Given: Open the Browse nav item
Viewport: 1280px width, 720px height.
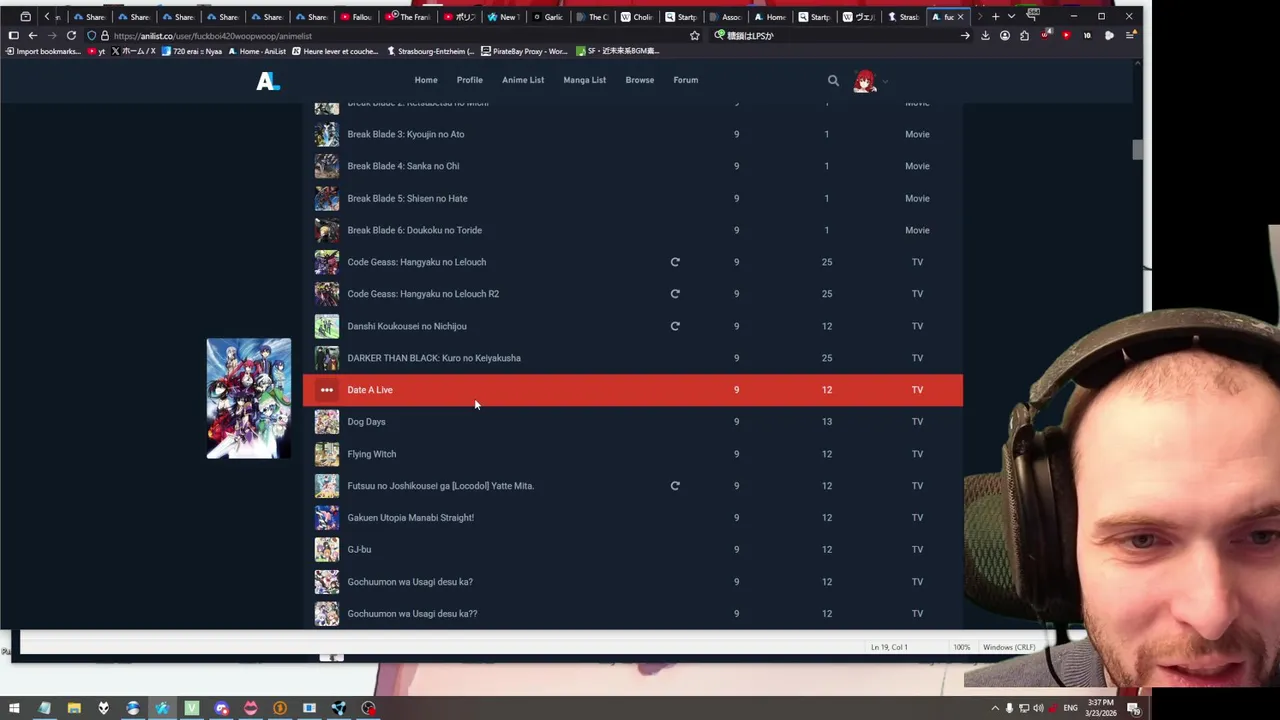Looking at the screenshot, I should [640, 80].
